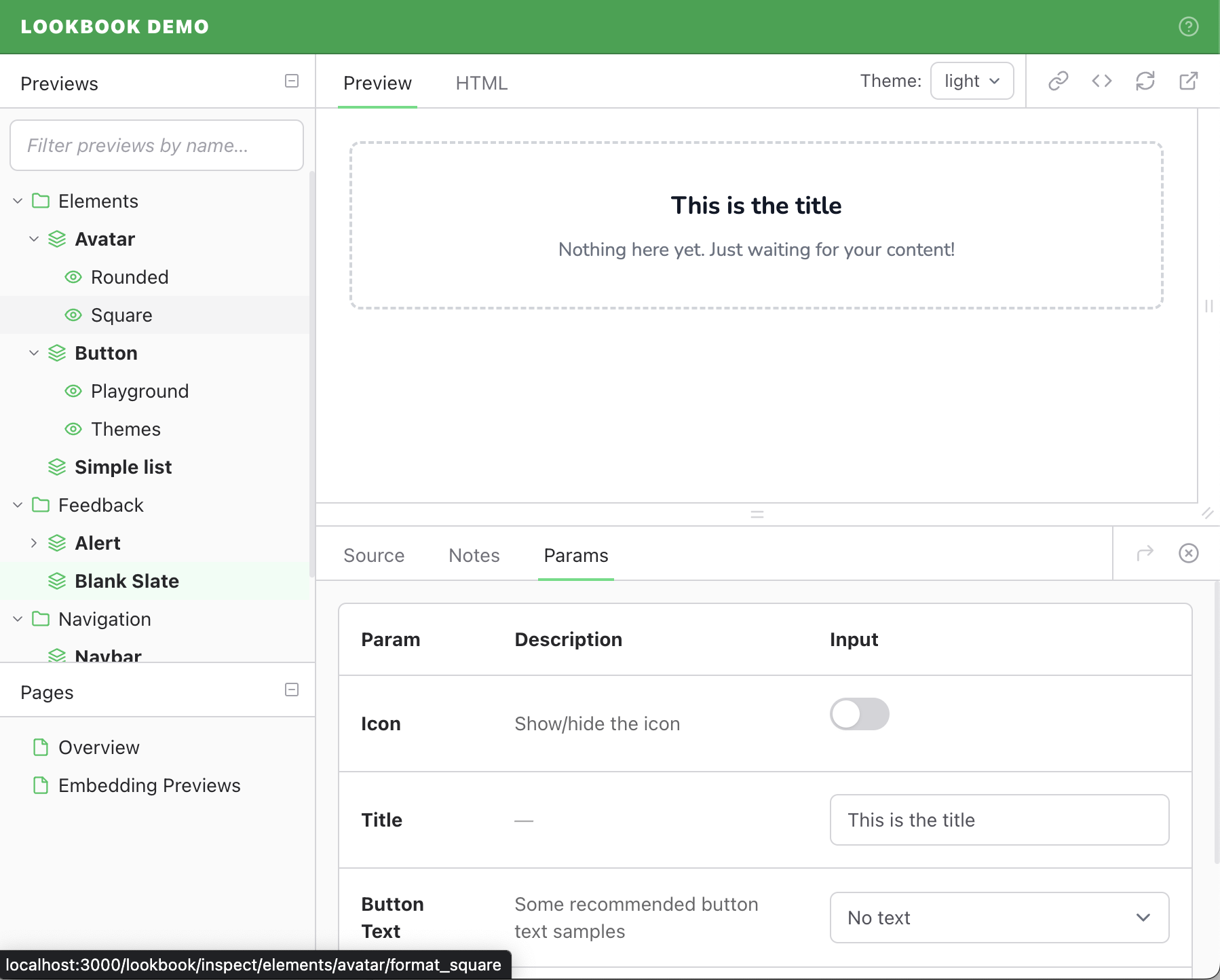Click the Avatar group label

104,239
